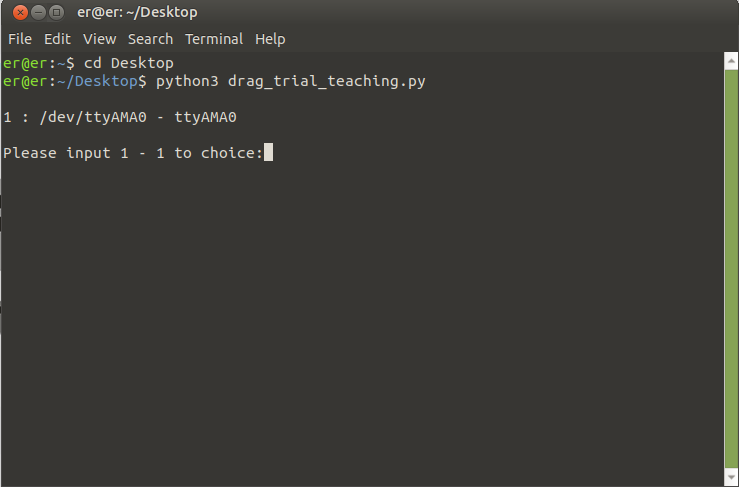The height and width of the screenshot is (487, 739).
Task: Click the green 'er@er:~/Desktop$' prompt
Action: [x=75, y=81]
